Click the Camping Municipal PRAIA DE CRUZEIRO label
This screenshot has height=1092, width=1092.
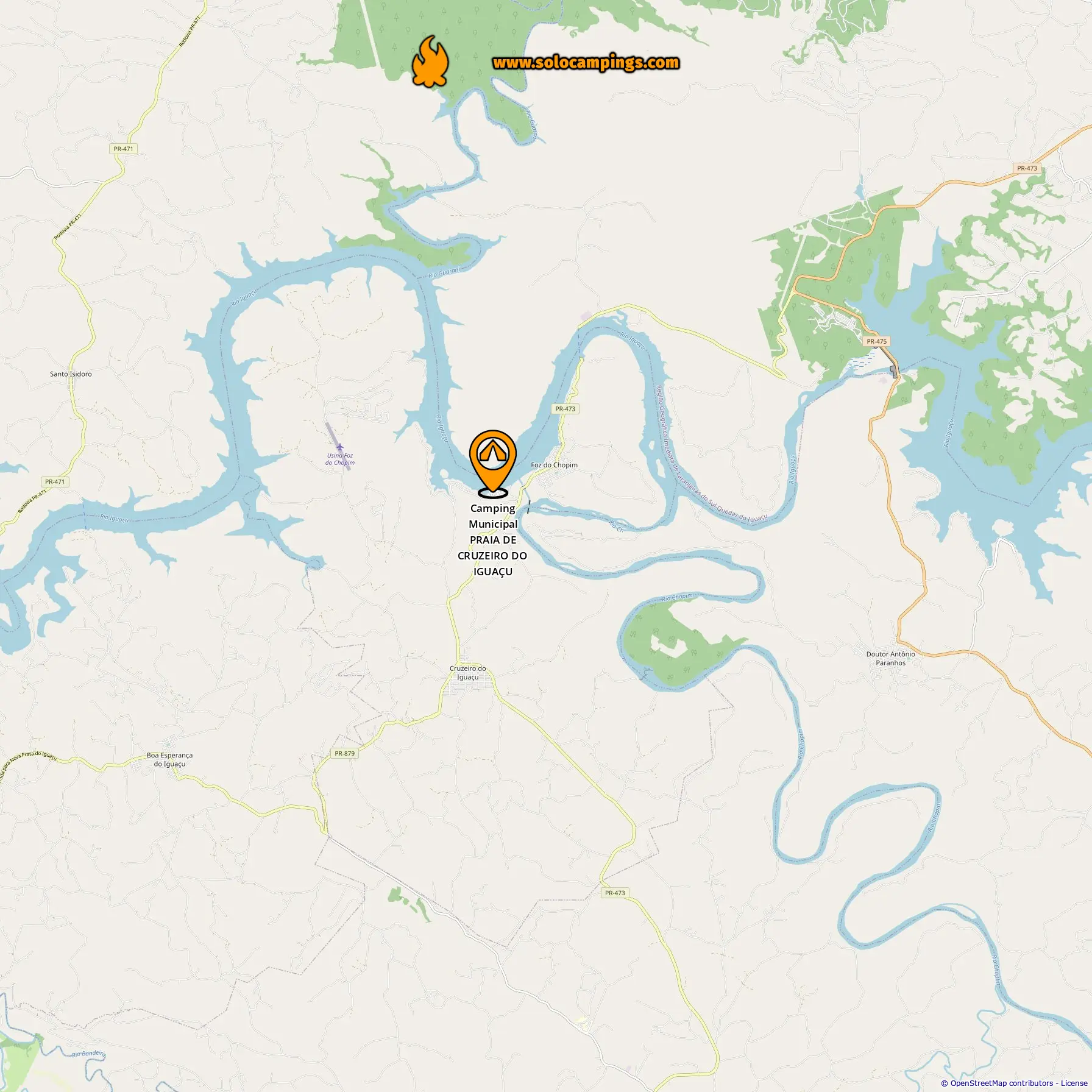click(492, 540)
